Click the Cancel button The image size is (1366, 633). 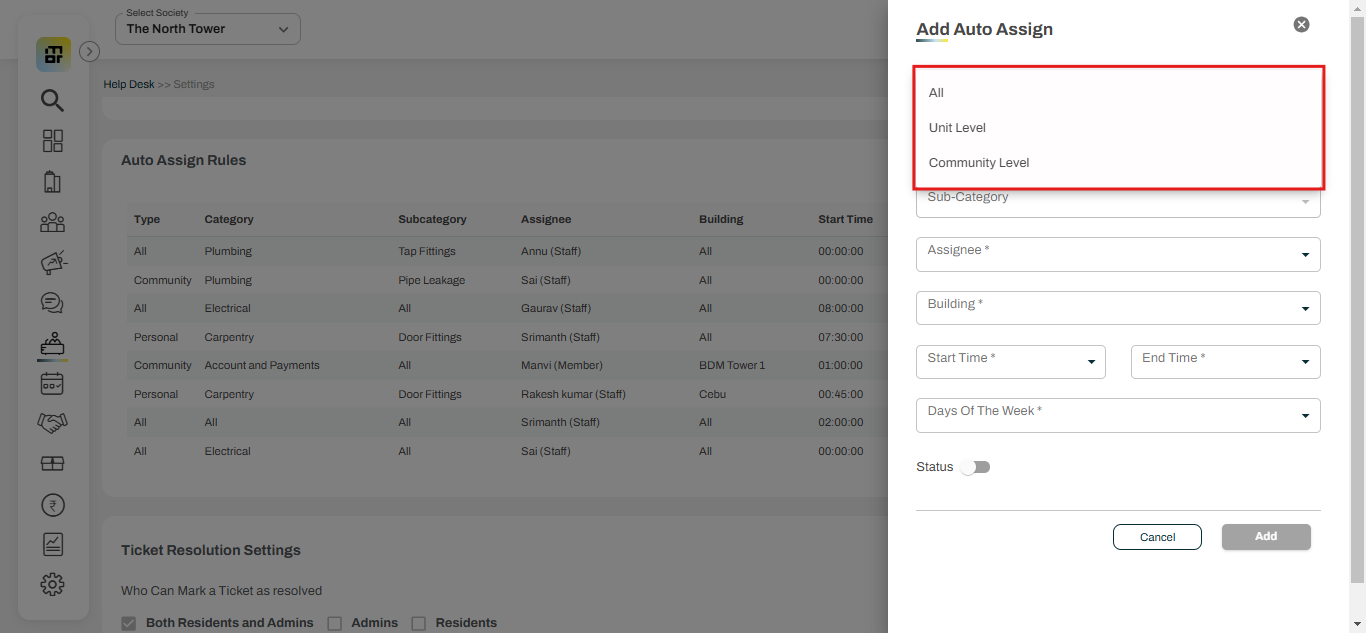pos(1157,537)
